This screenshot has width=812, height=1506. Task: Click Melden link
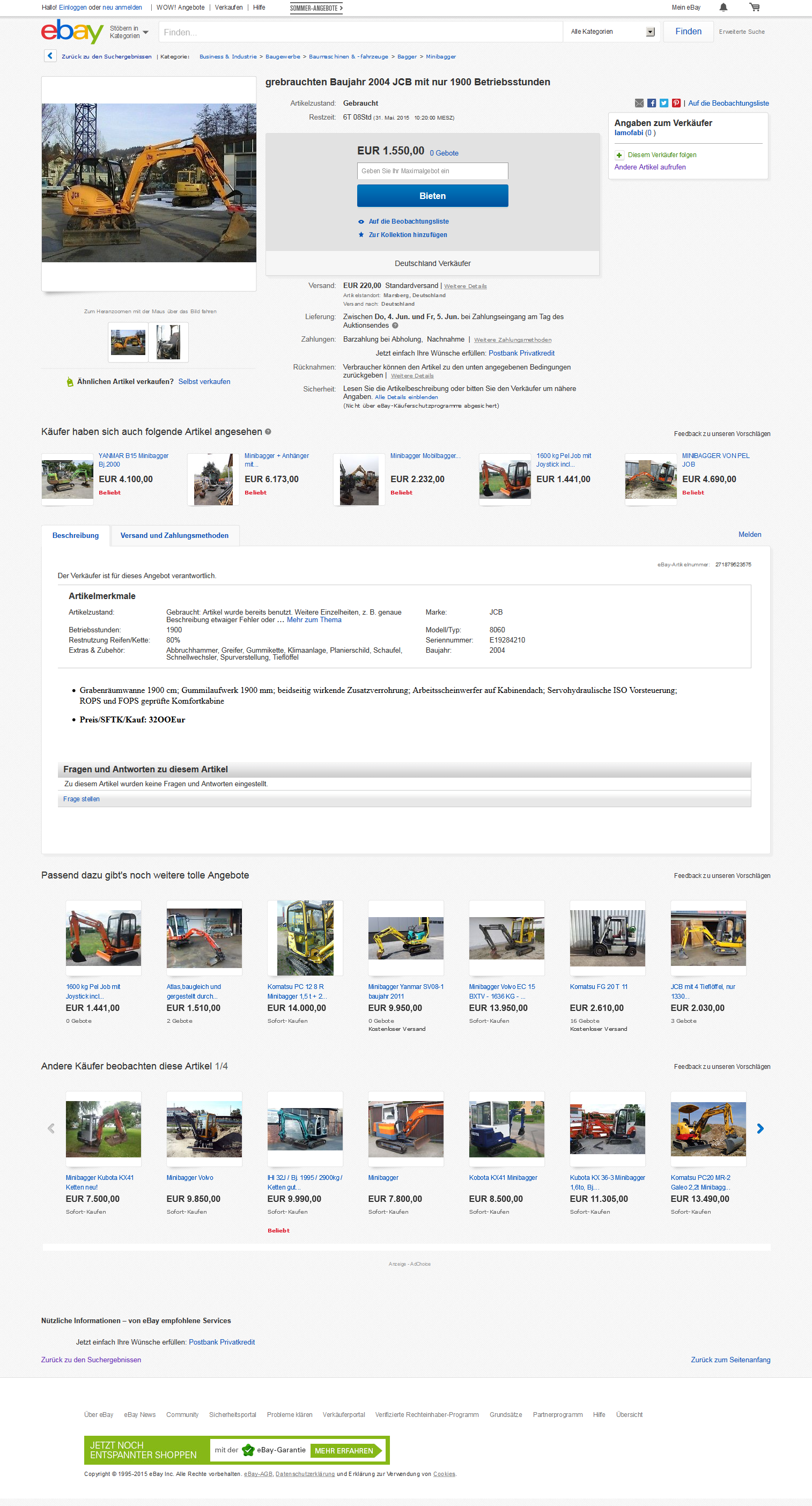(x=749, y=534)
